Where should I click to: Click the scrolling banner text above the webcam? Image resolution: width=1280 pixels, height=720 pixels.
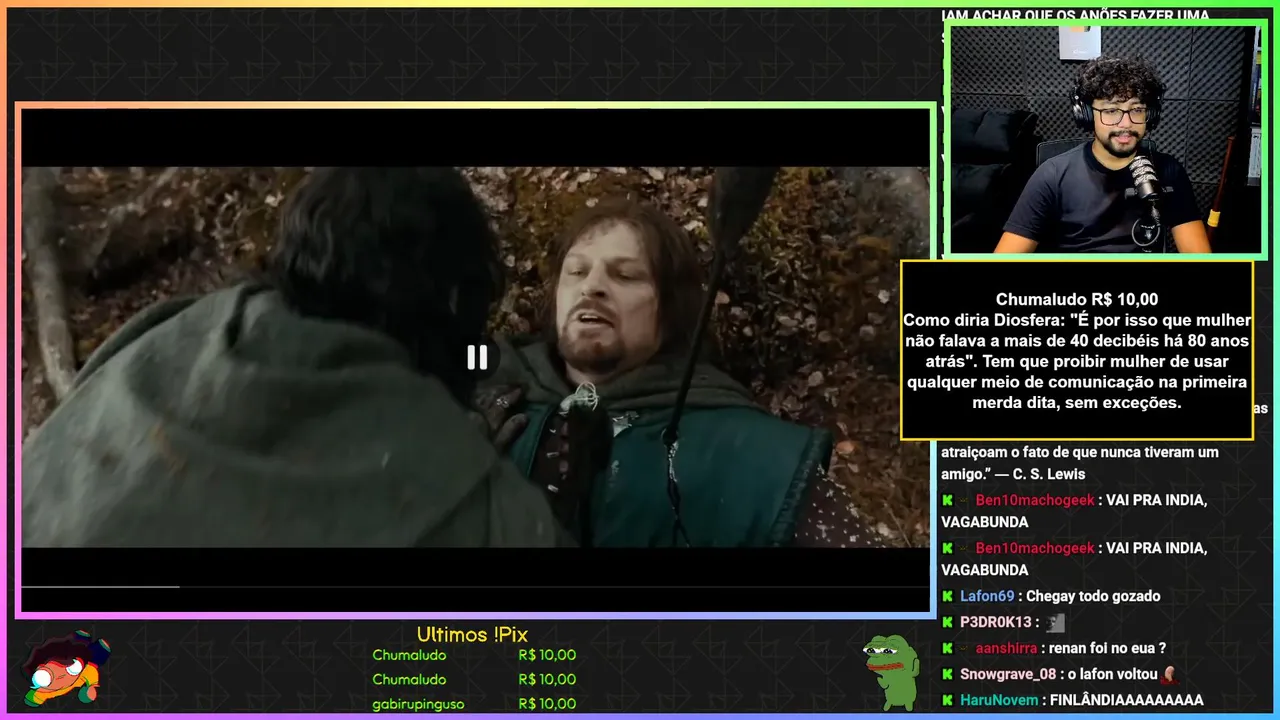[x=1076, y=16]
